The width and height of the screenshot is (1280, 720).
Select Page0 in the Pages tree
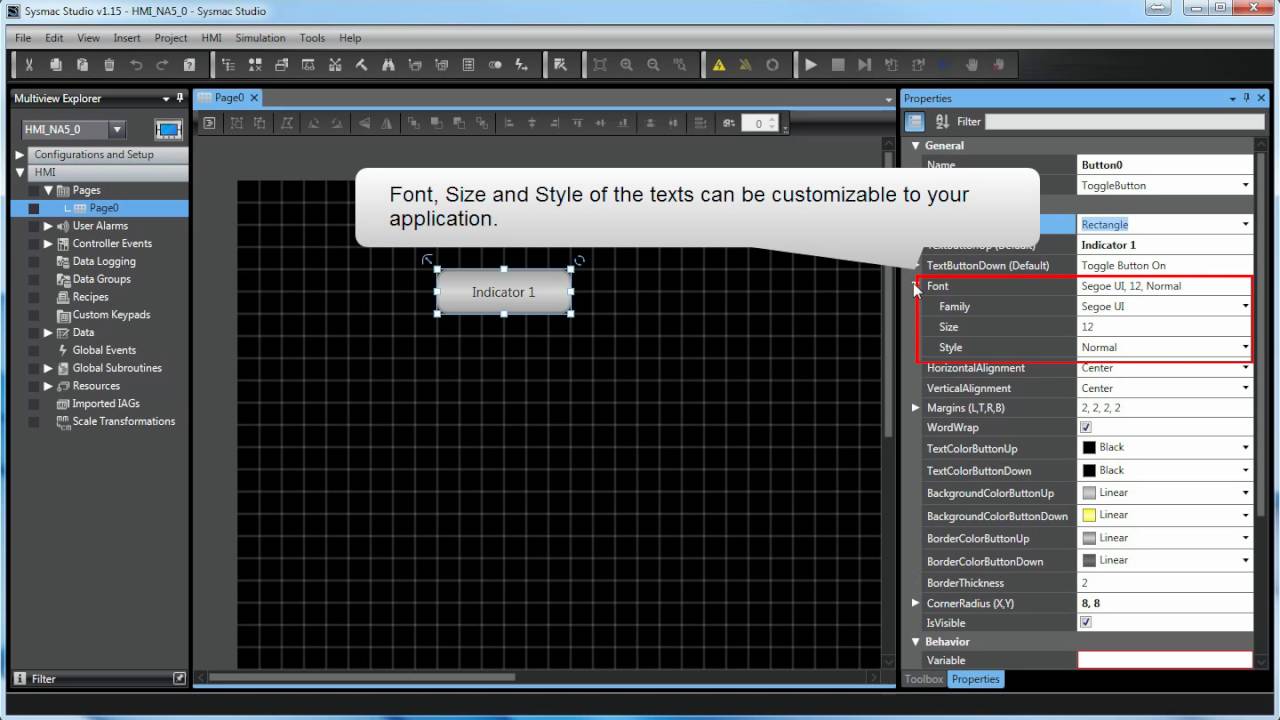pyautogui.click(x=104, y=208)
